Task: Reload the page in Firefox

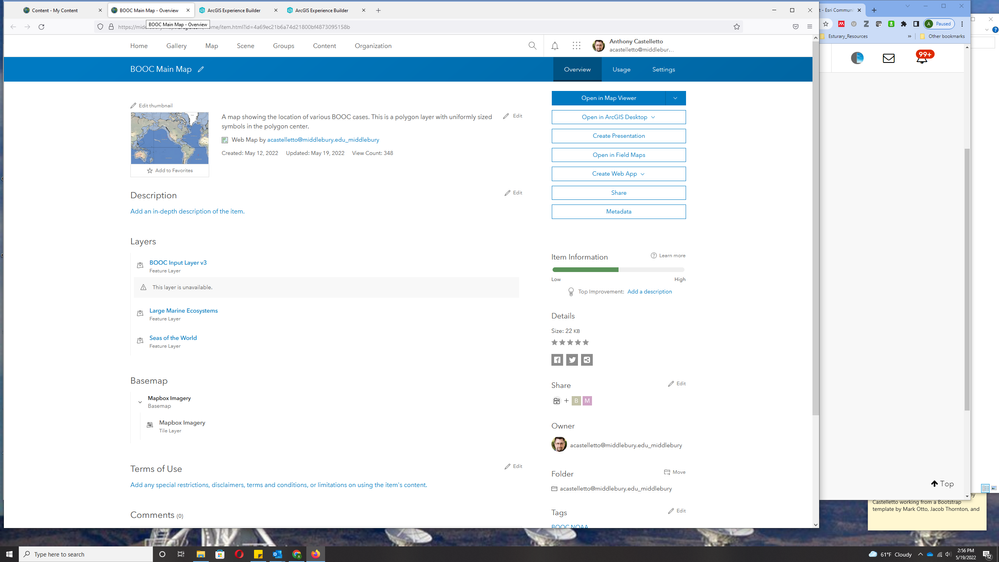Action: [x=41, y=27]
